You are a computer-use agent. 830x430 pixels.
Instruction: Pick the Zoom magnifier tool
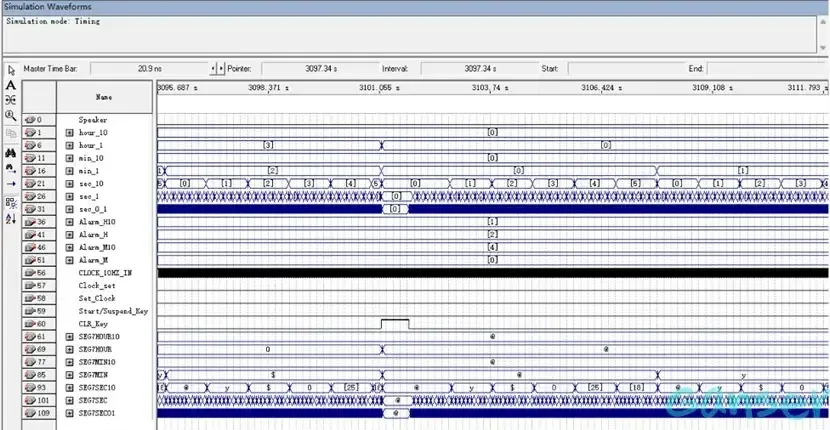10,116
